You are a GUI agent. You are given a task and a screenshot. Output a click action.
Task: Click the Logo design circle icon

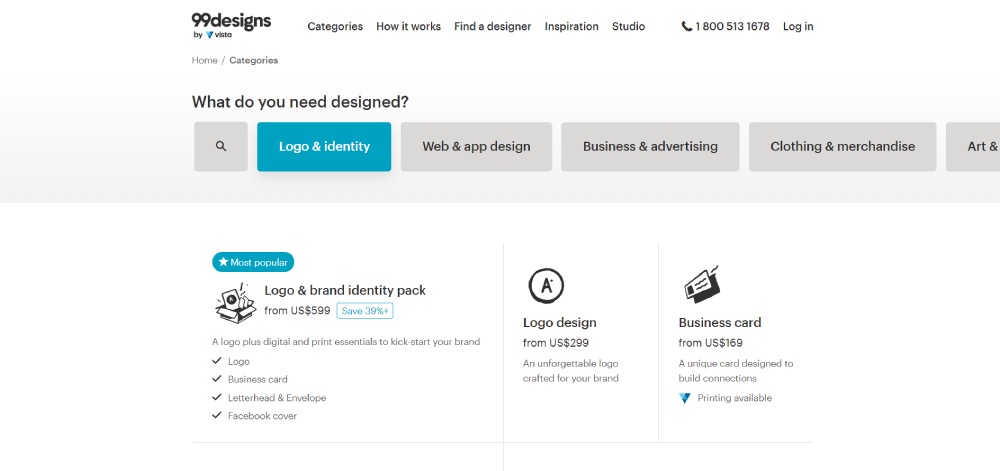point(545,286)
